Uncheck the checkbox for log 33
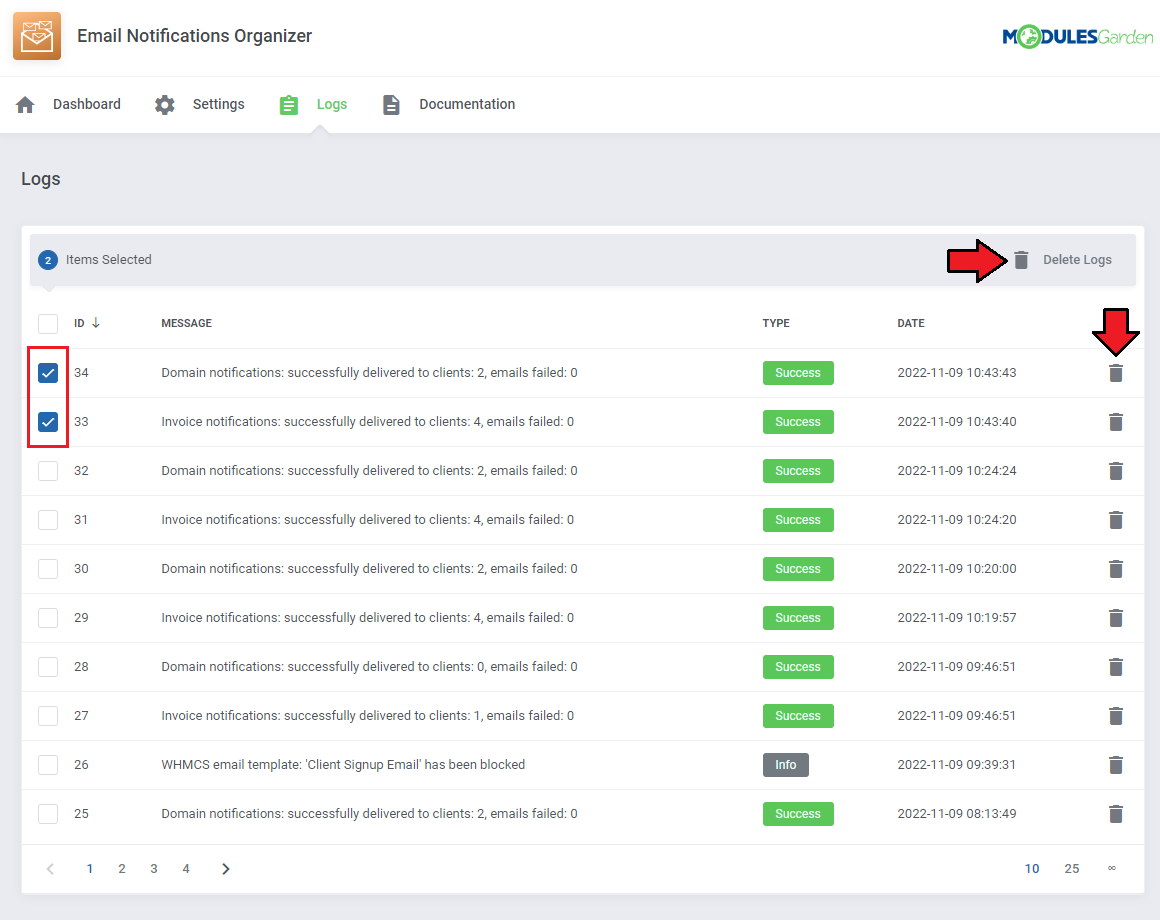Image resolution: width=1160 pixels, height=920 pixels. point(48,422)
